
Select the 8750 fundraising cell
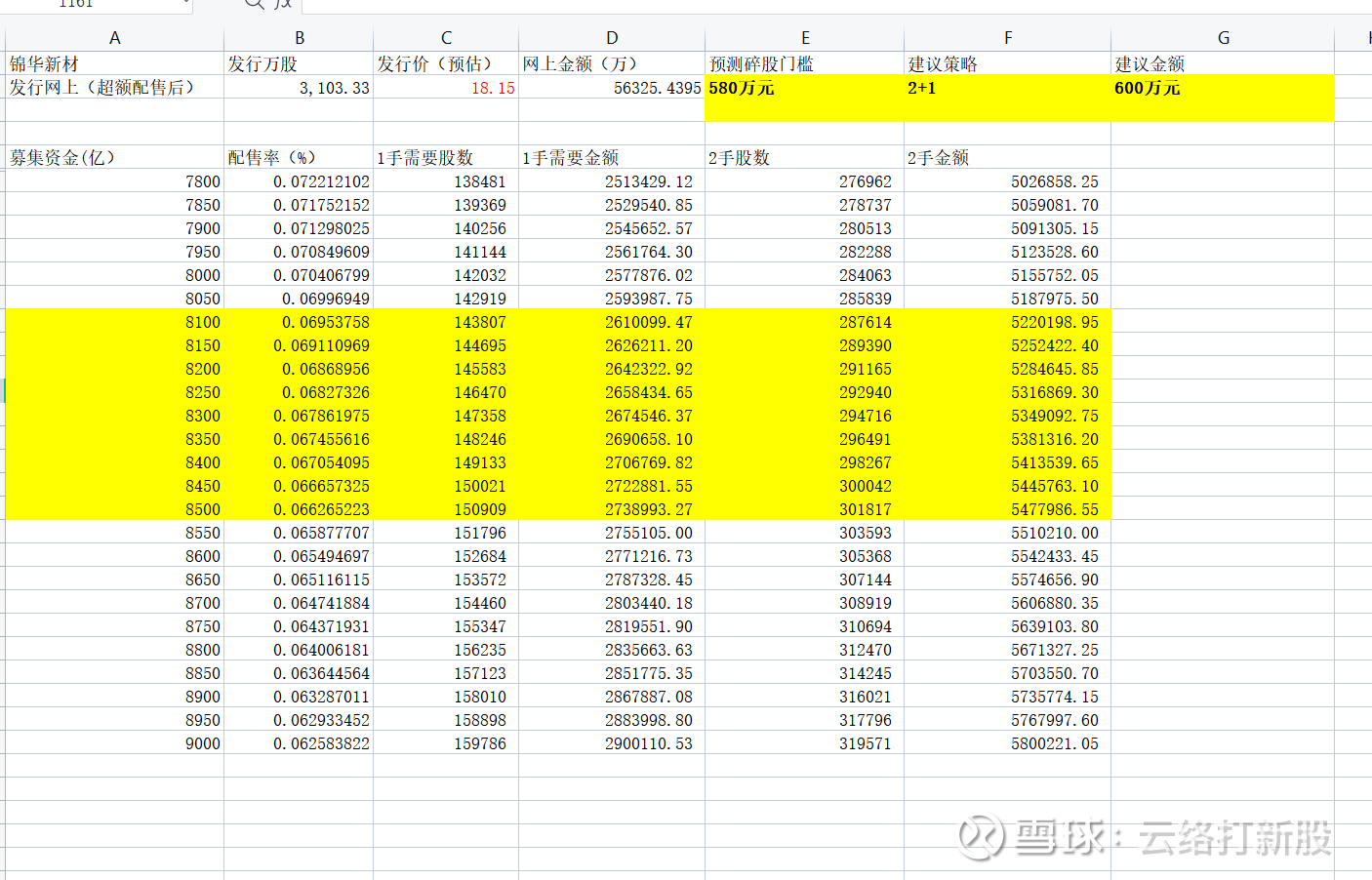[x=114, y=625]
